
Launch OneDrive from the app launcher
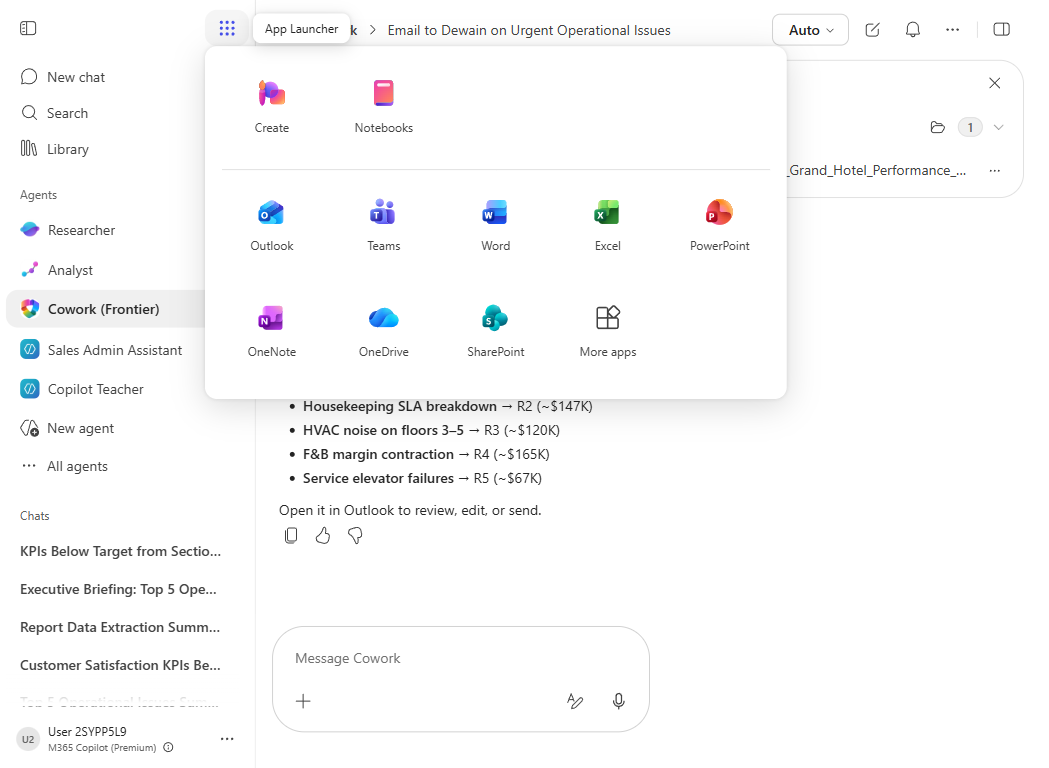click(383, 330)
